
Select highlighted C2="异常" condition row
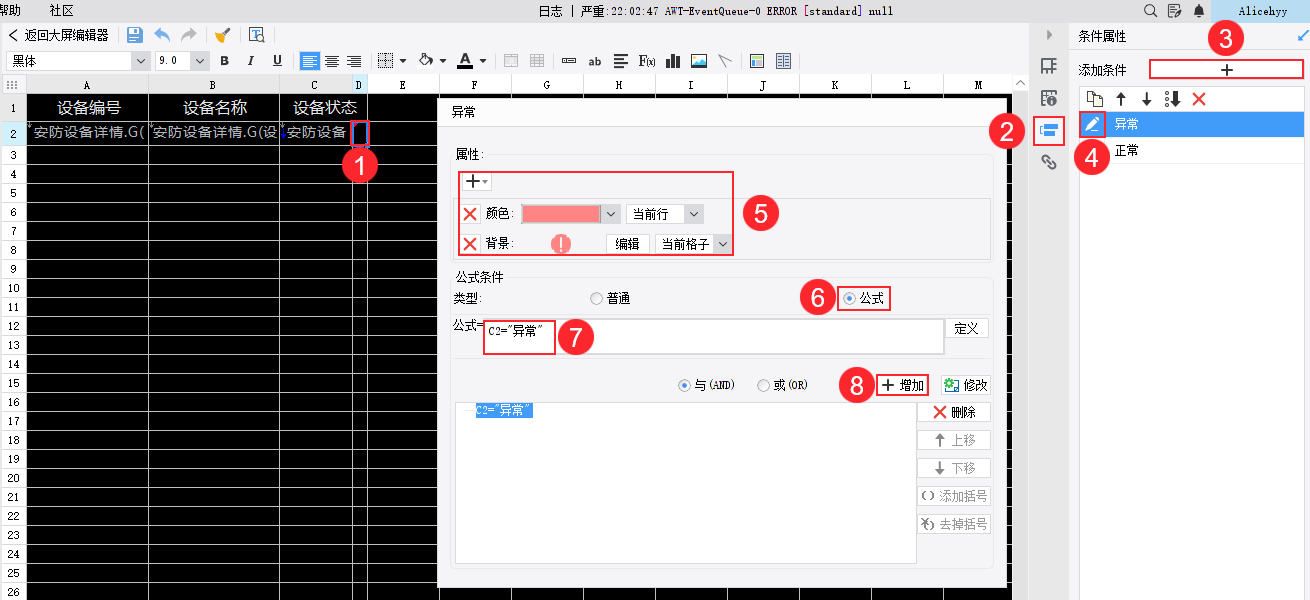(503, 410)
